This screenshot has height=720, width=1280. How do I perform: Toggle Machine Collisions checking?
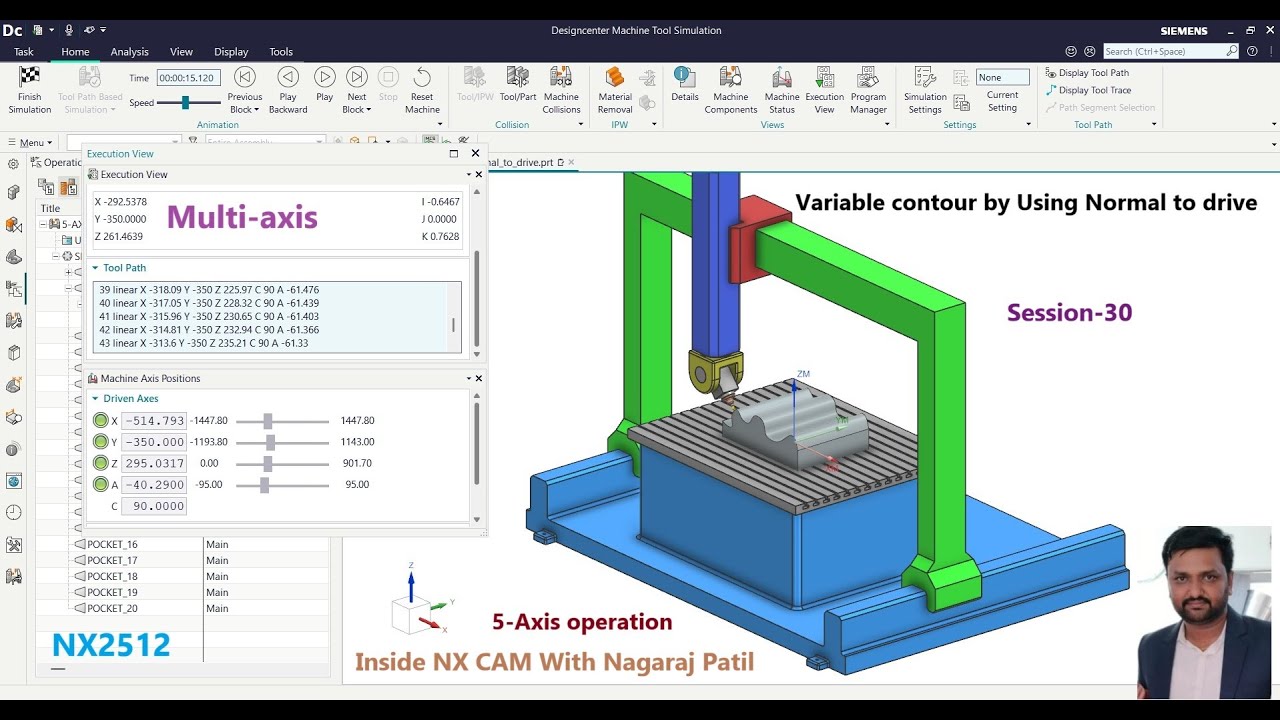(561, 90)
